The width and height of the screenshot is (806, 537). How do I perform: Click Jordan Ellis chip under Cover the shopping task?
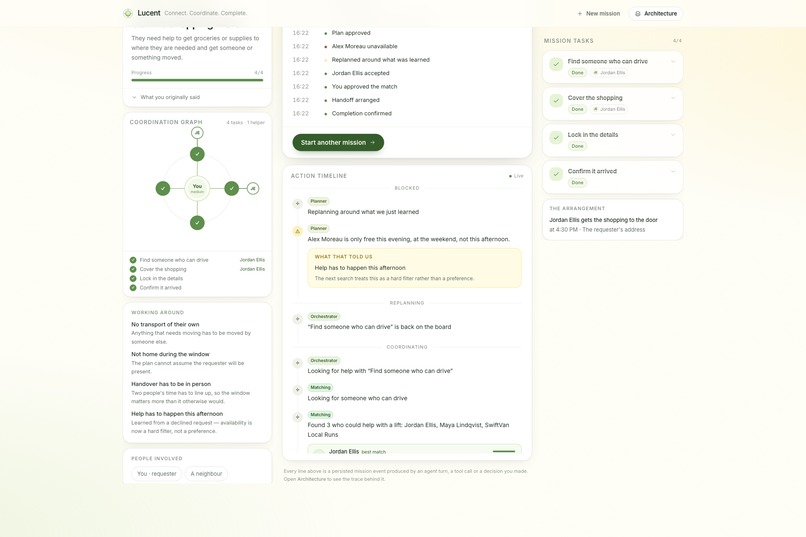(x=609, y=109)
